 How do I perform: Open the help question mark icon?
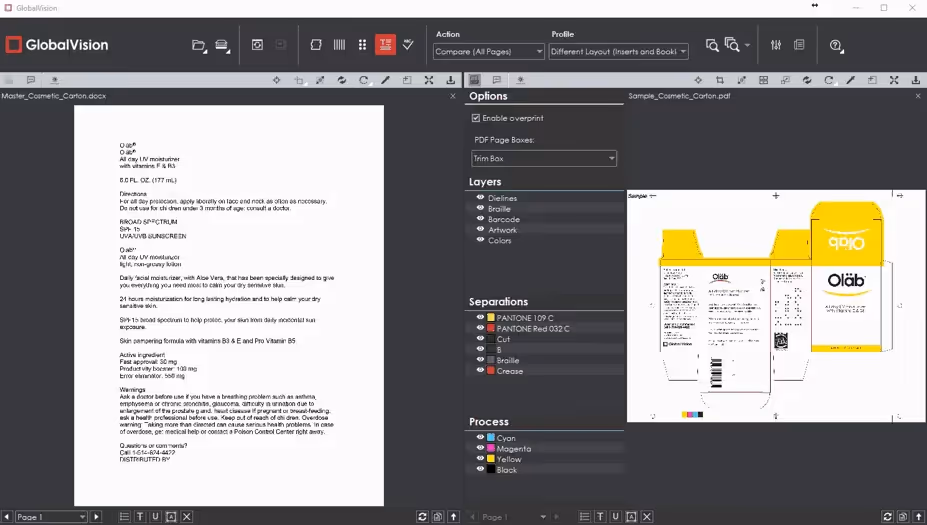[x=836, y=46]
